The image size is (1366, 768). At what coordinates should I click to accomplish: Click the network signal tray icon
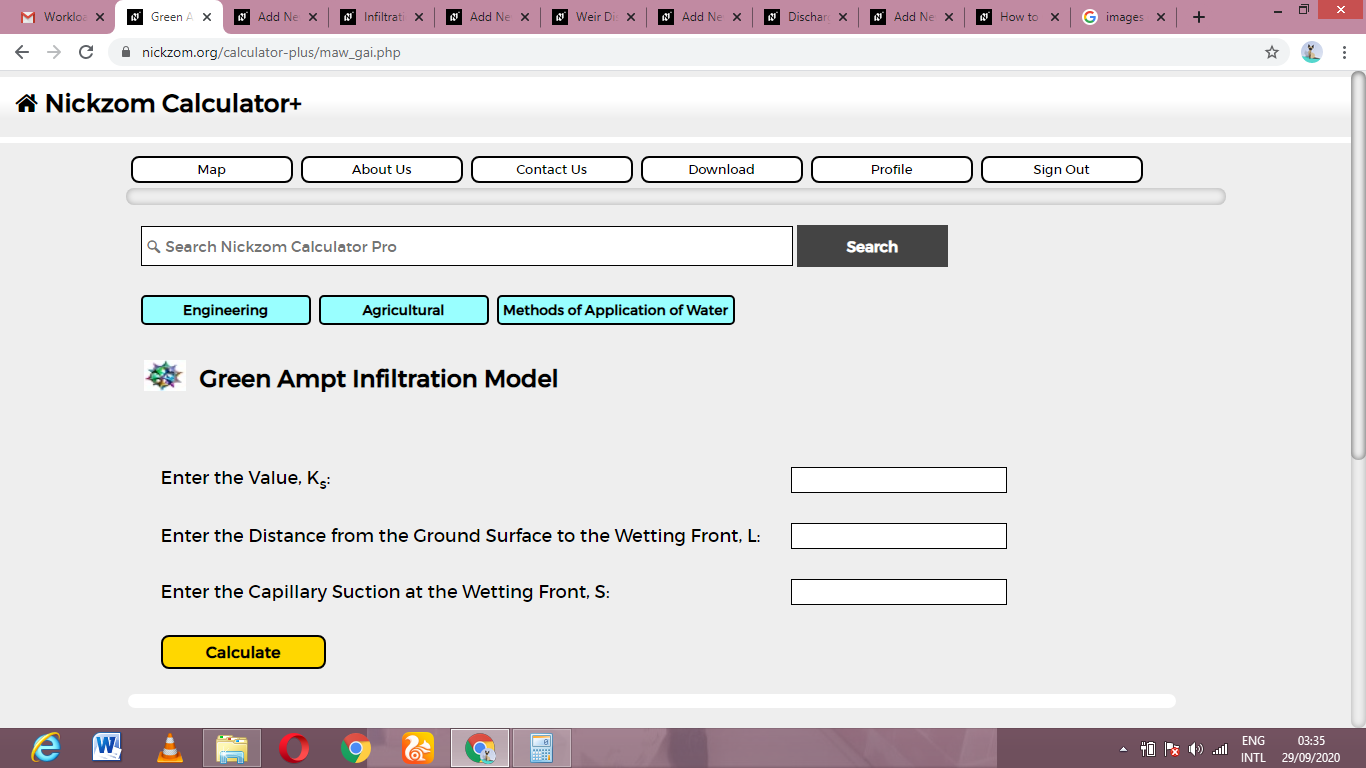tap(1220, 749)
